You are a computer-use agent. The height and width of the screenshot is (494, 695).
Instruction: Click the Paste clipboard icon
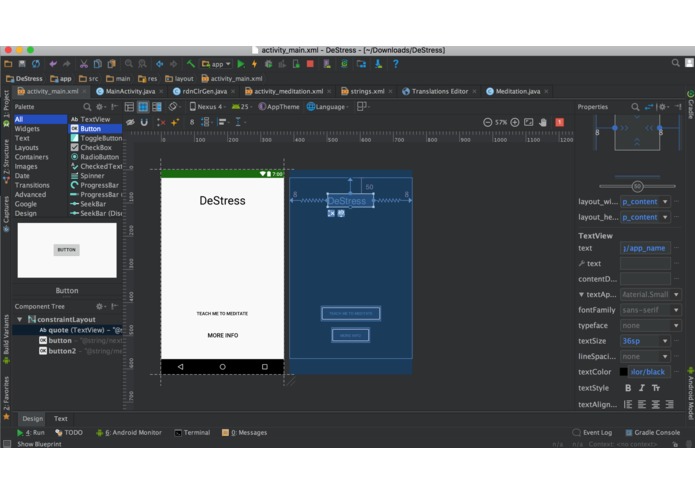111,64
